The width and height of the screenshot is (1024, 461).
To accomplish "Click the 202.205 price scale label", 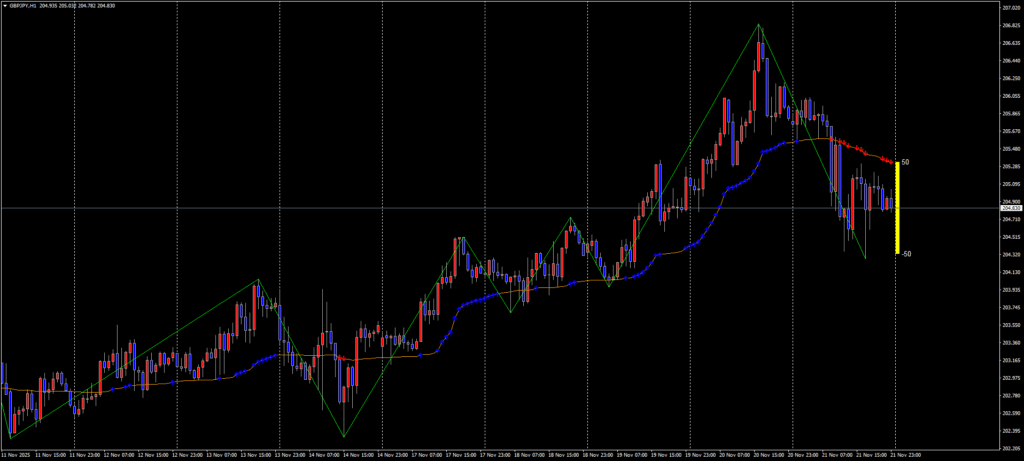I will pyautogui.click(x=1009, y=447).
